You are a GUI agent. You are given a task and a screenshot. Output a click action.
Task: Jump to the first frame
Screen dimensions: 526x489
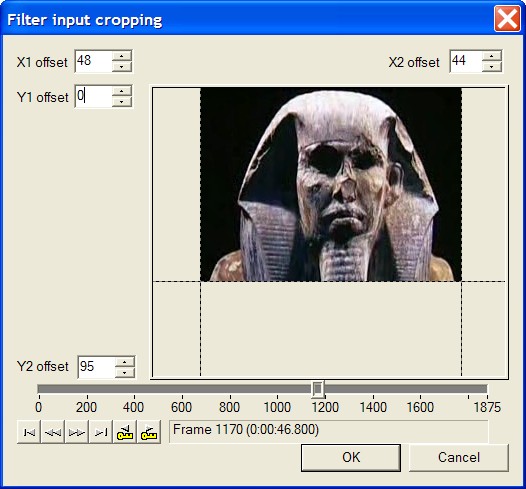pos(29,432)
